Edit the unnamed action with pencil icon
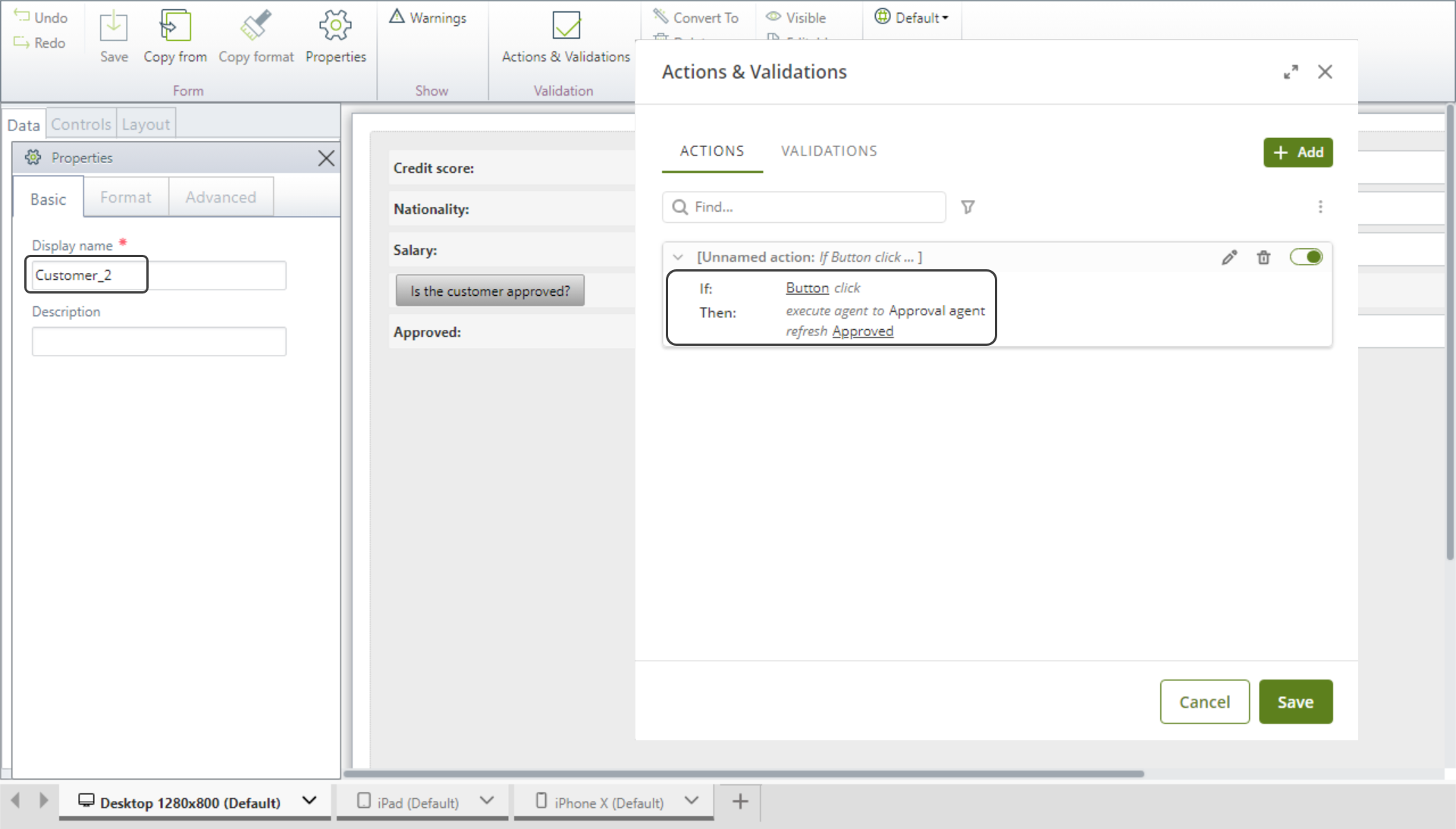This screenshot has height=829, width=1456. [x=1229, y=258]
